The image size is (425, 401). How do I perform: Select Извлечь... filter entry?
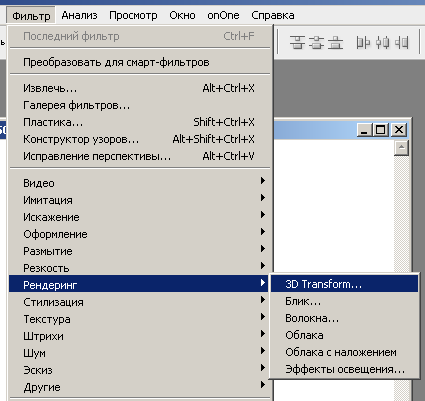click(x=140, y=88)
